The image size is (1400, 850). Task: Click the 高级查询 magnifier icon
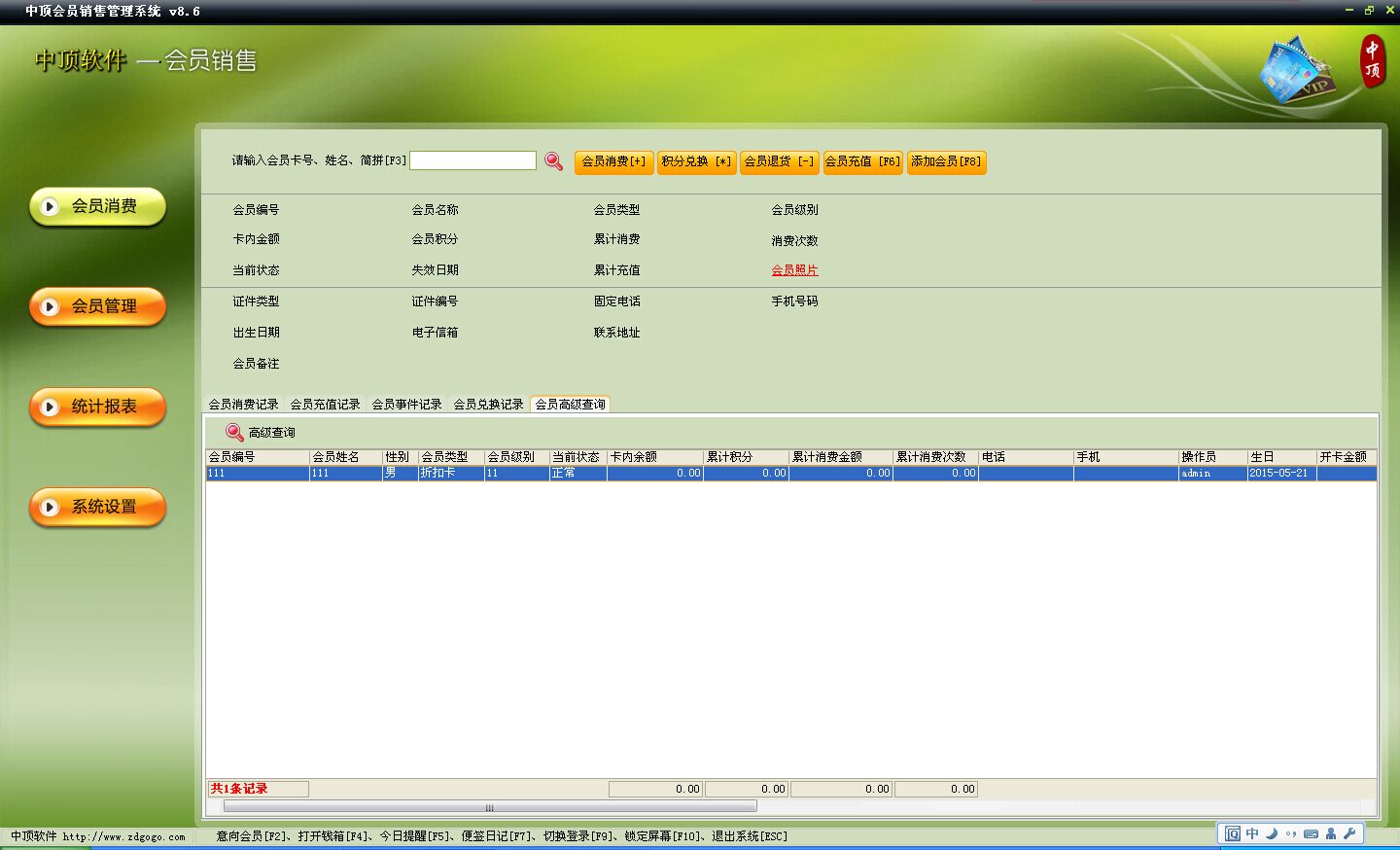(x=234, y=432)
